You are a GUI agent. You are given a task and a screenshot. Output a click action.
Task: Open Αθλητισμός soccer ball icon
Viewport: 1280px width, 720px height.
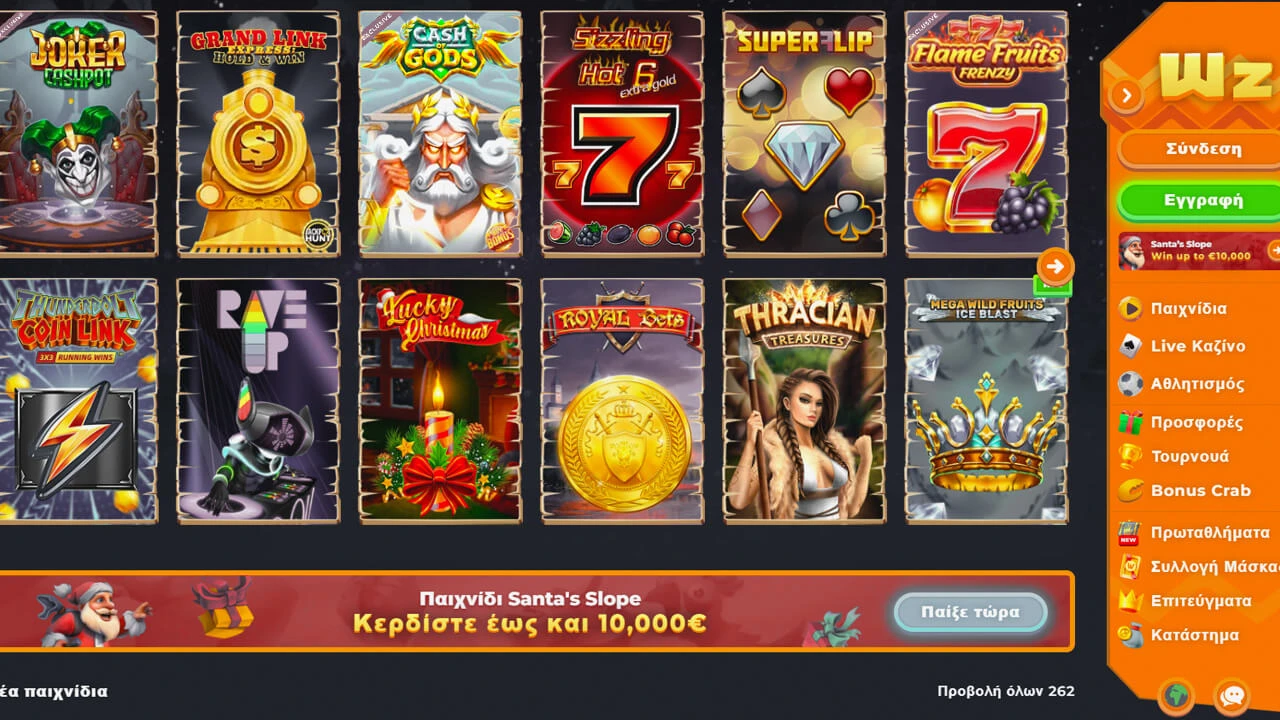pyautogui.click(x=1130, y=384)
